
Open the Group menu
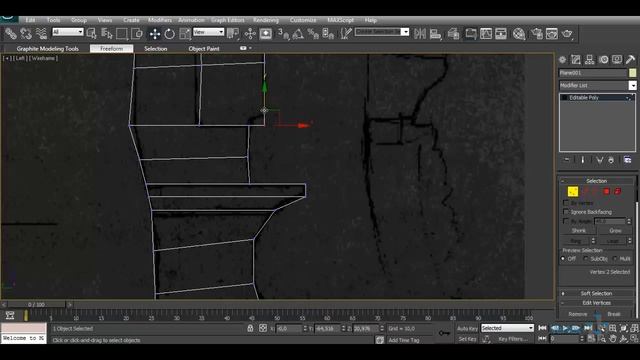[79, 20]
